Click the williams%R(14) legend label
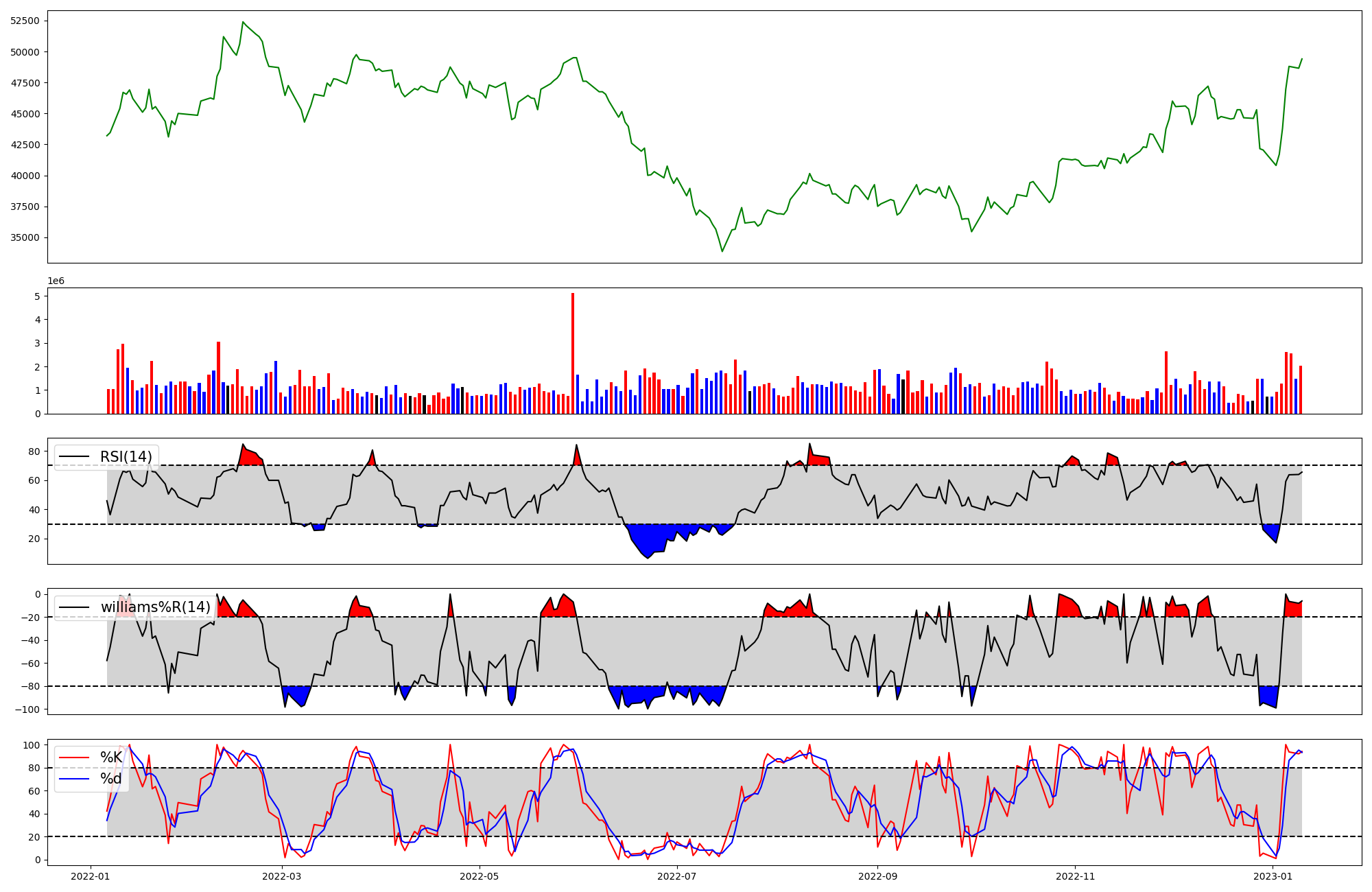The width and height of the screenshot is (1372, 892). pyautogui.click(x=155, y=607)
